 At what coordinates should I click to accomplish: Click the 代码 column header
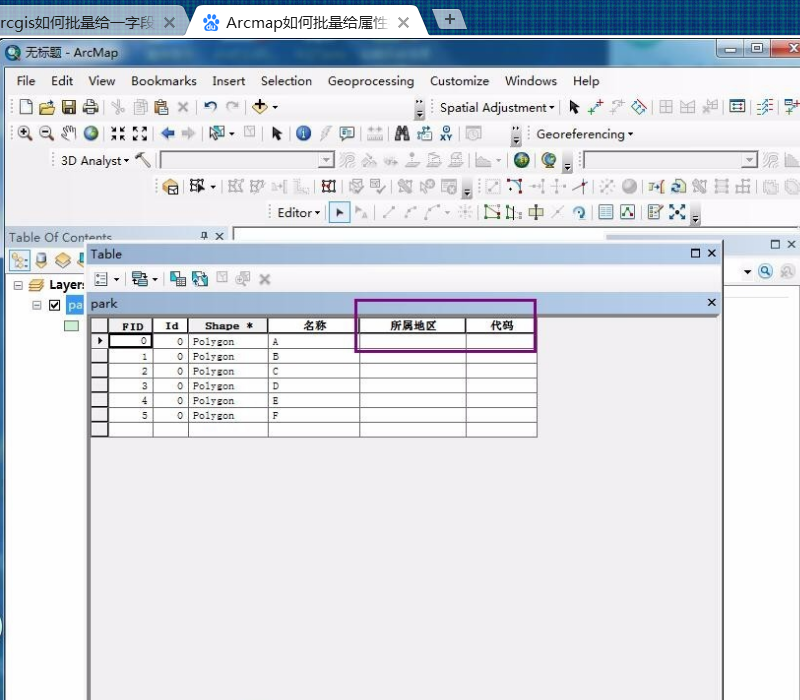point(502,326)
